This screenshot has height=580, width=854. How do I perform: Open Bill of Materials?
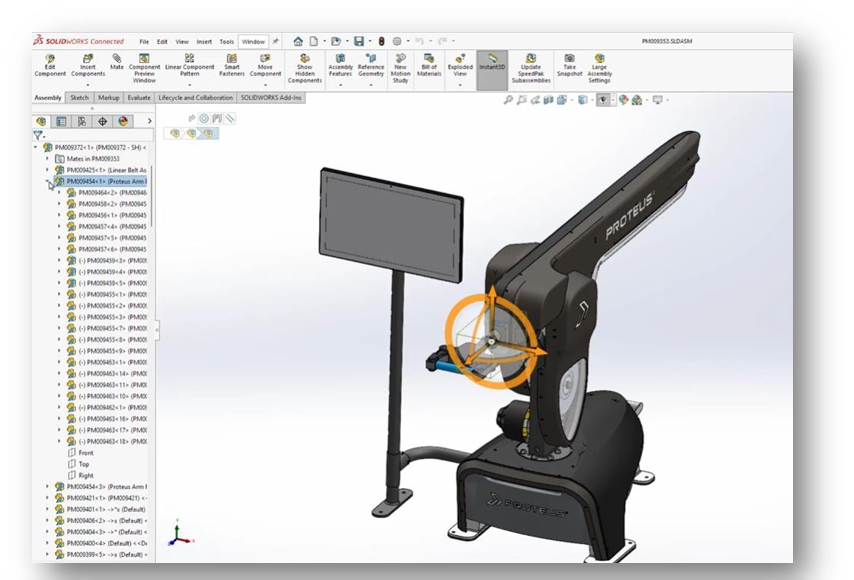click(x=429, y=65)
